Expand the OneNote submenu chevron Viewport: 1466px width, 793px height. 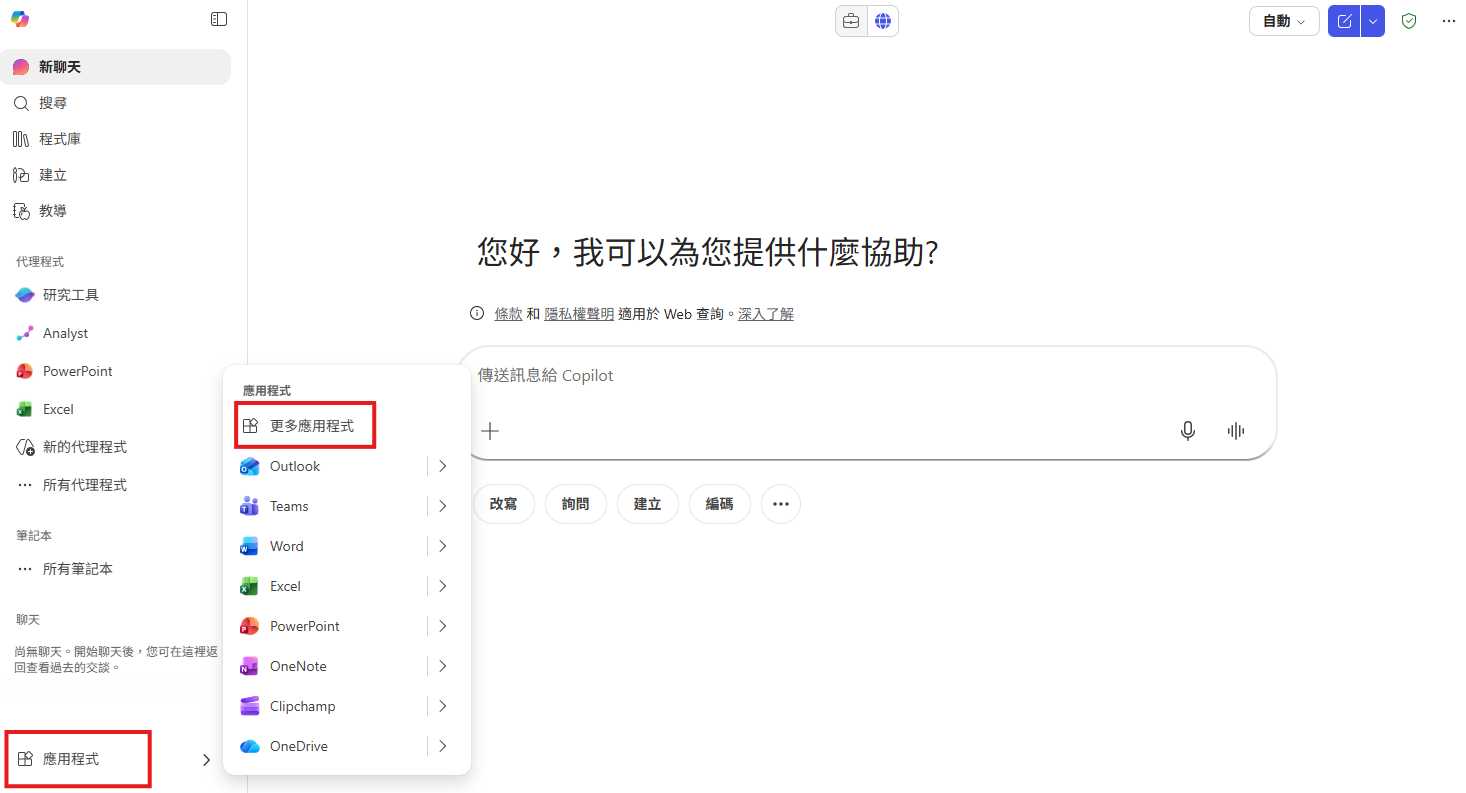(x=442, y=666)
